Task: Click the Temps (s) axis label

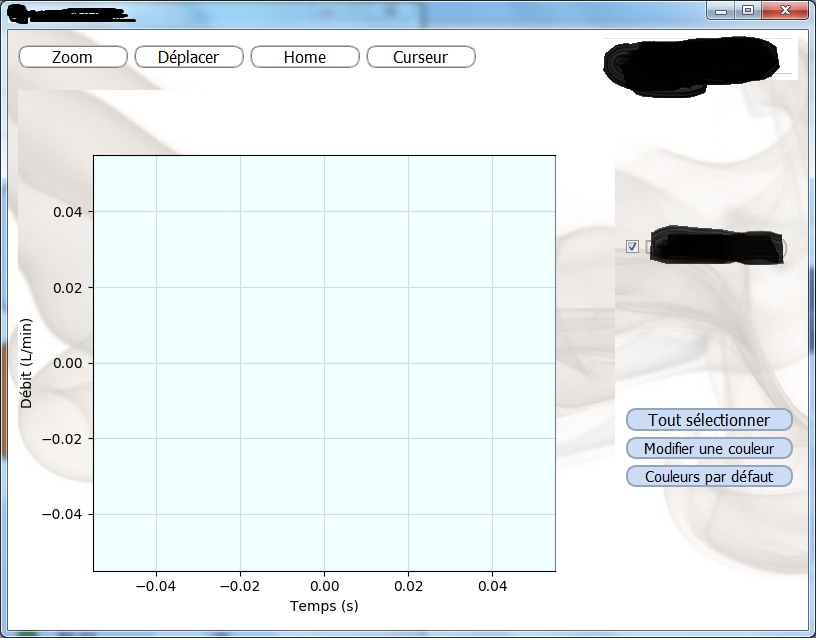Action: coord(324,606)
